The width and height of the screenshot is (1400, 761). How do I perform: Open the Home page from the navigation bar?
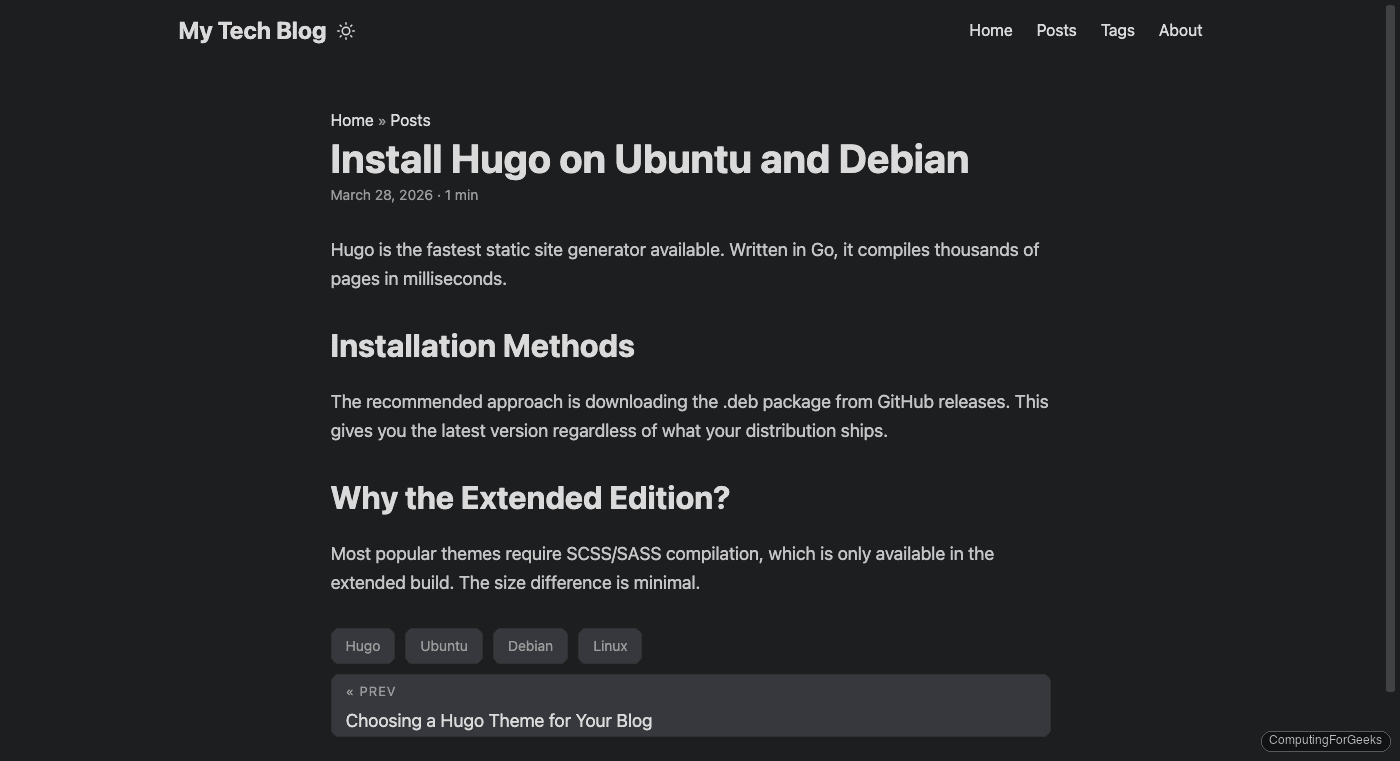coord(990,31)
